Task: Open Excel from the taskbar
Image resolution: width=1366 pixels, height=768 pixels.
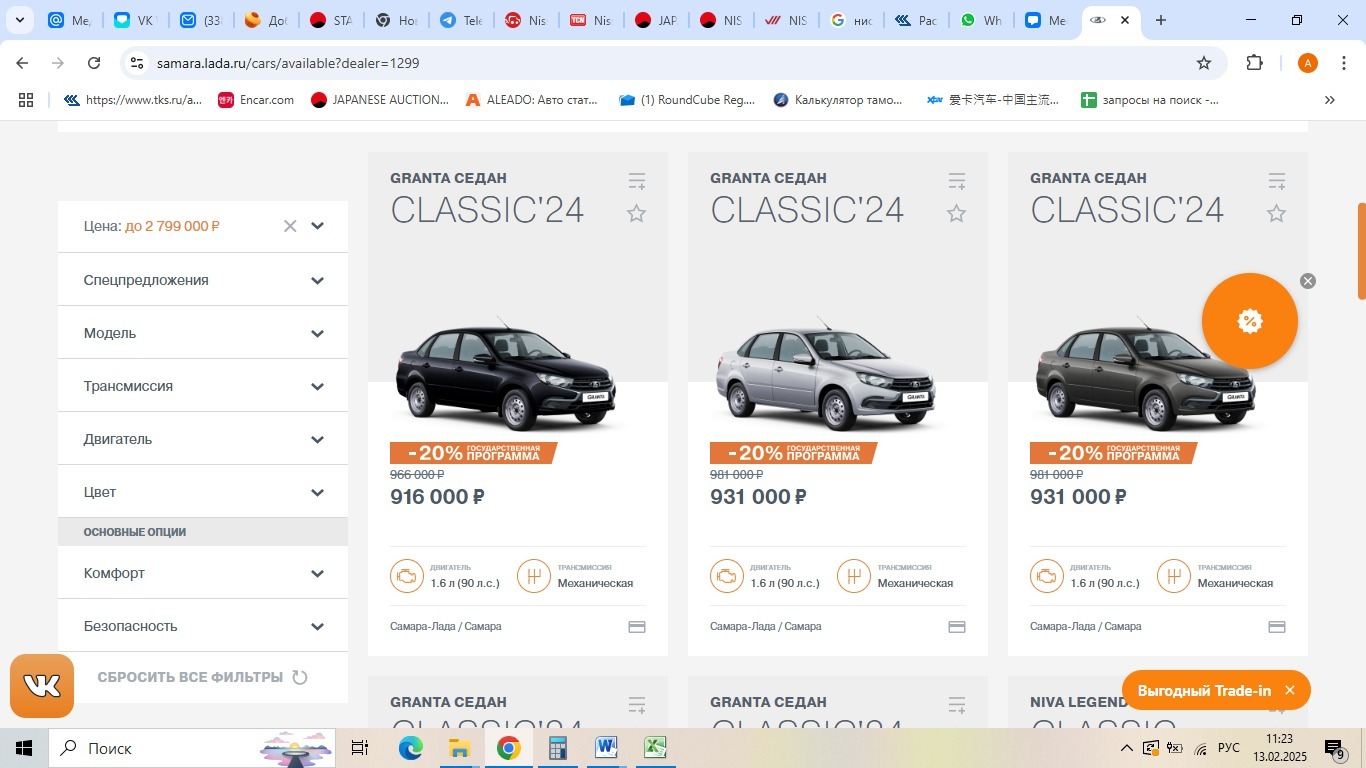Action: coord(655,748)
